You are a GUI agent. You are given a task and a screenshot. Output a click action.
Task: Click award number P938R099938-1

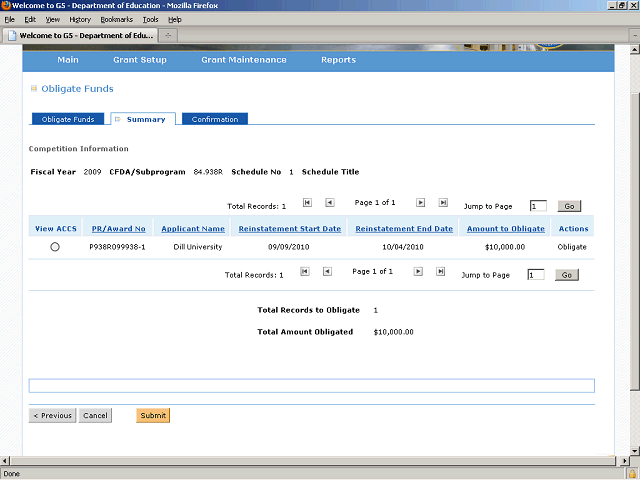(117, 247)
